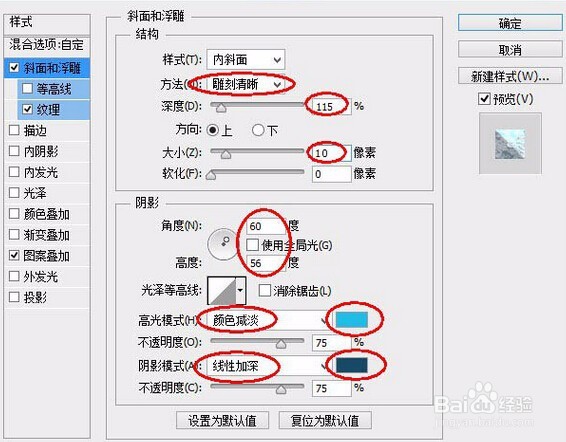Enable 消除锯齿(L) checkbox
The width and height of the screenshot is (566, 442).
pyautogui.click(x=265, y=290)
